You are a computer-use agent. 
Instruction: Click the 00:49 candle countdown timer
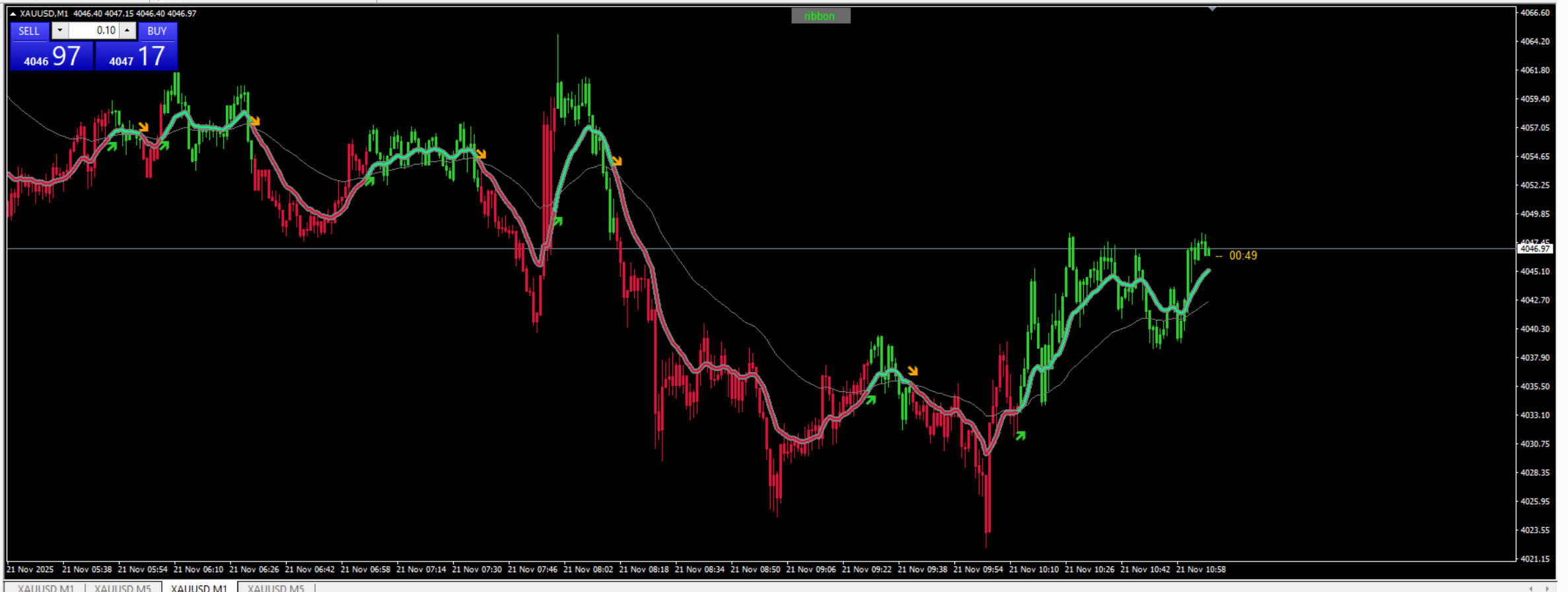[1243, 256]
